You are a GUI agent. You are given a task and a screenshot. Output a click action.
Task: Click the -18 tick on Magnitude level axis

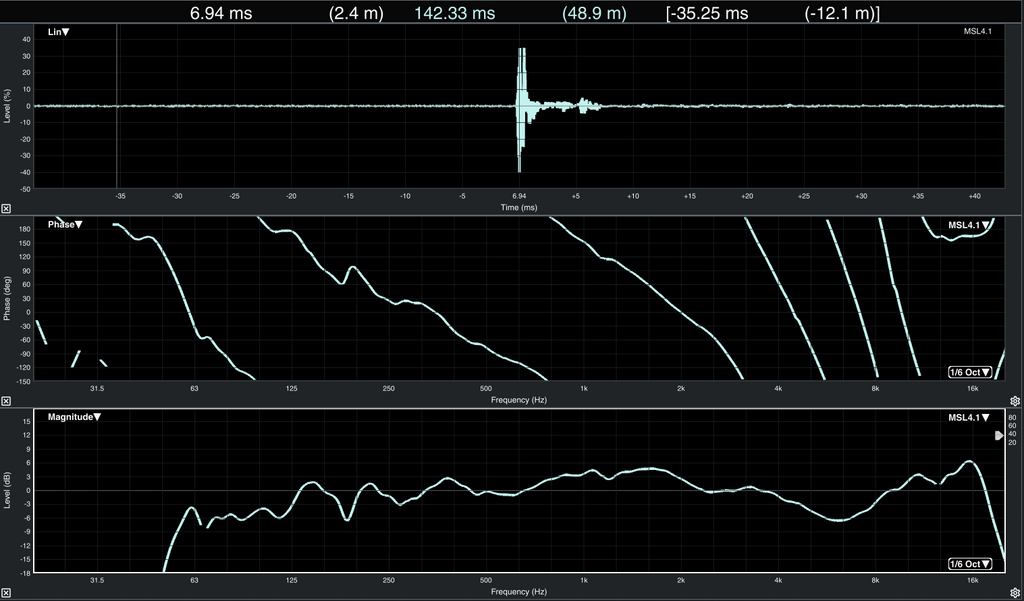coord(26,573)
